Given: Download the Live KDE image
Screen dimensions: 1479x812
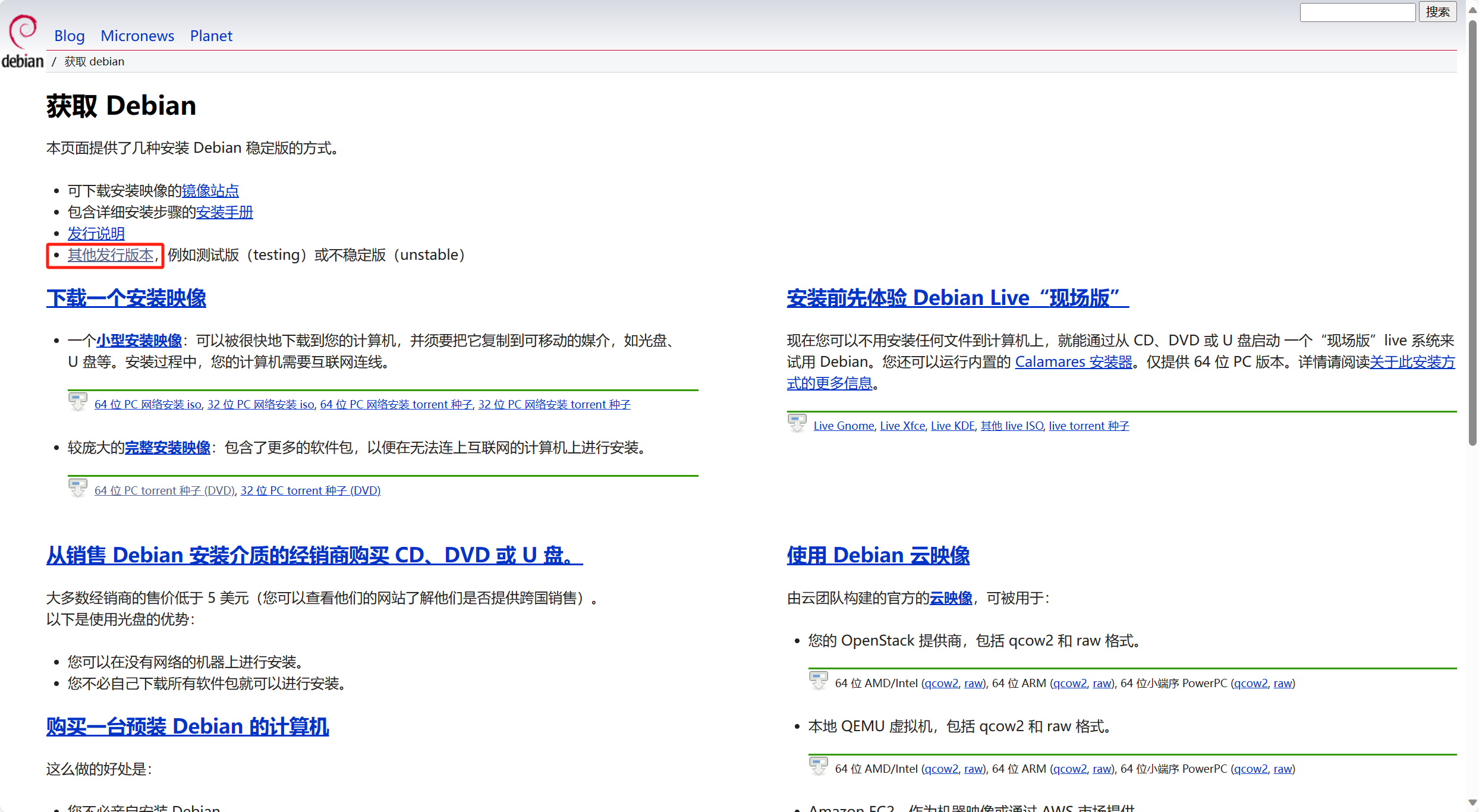Looking at the screenshot, I should click(x=953, y=426).
